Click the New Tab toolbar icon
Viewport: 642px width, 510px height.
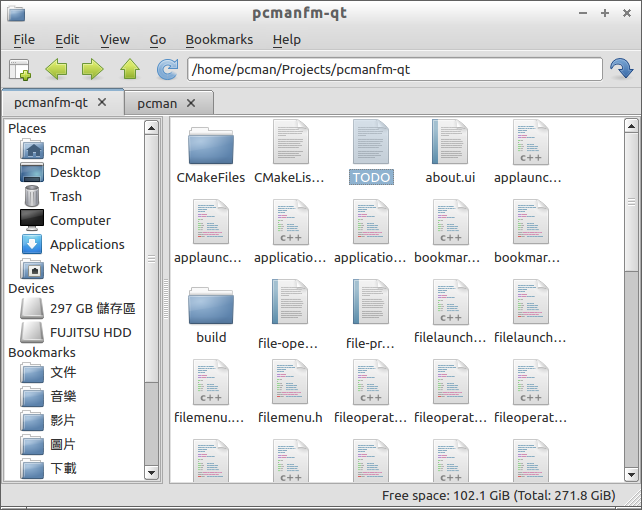20,69
